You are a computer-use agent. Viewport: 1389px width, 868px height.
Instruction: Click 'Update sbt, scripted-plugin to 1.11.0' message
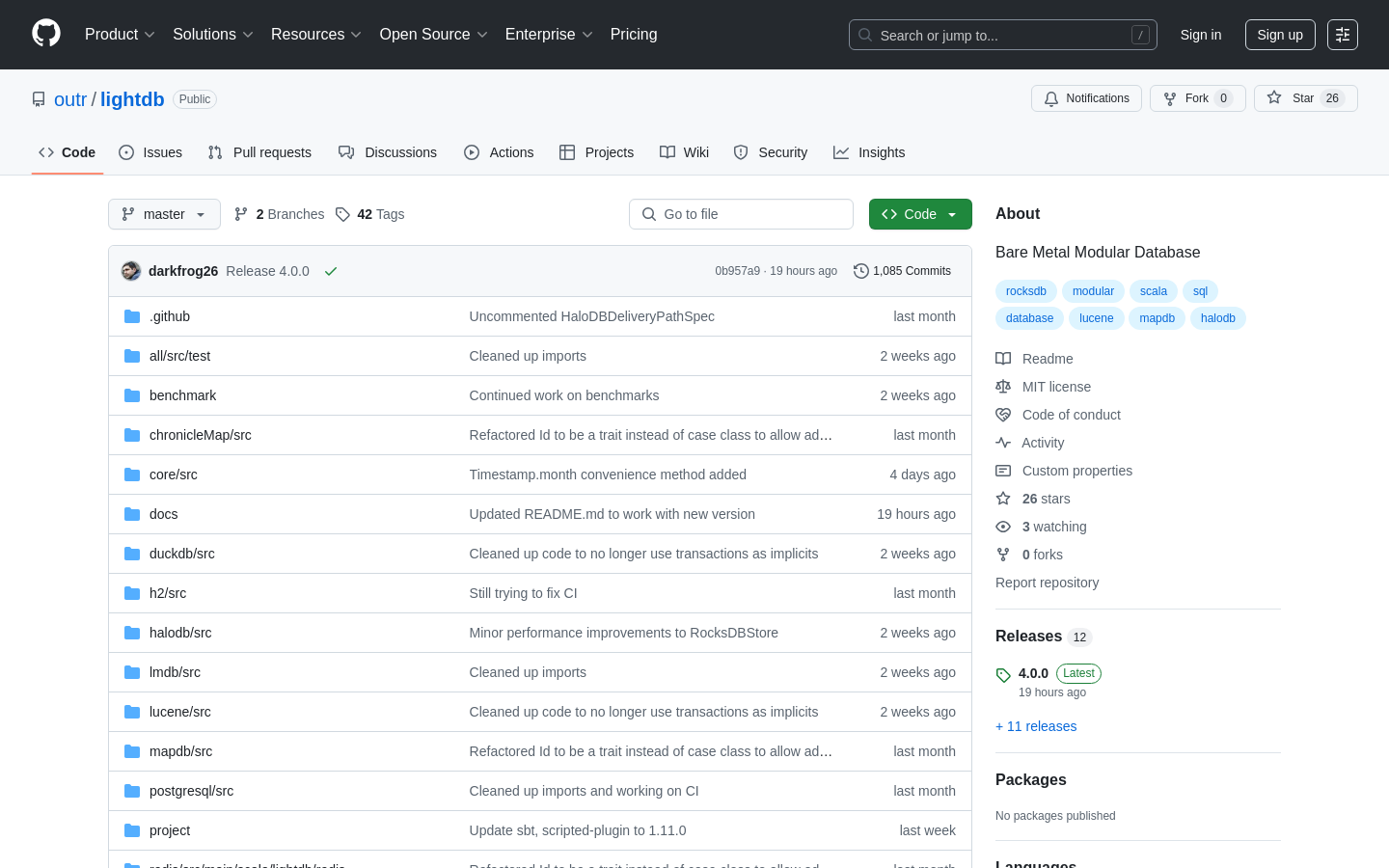[578, 830]
